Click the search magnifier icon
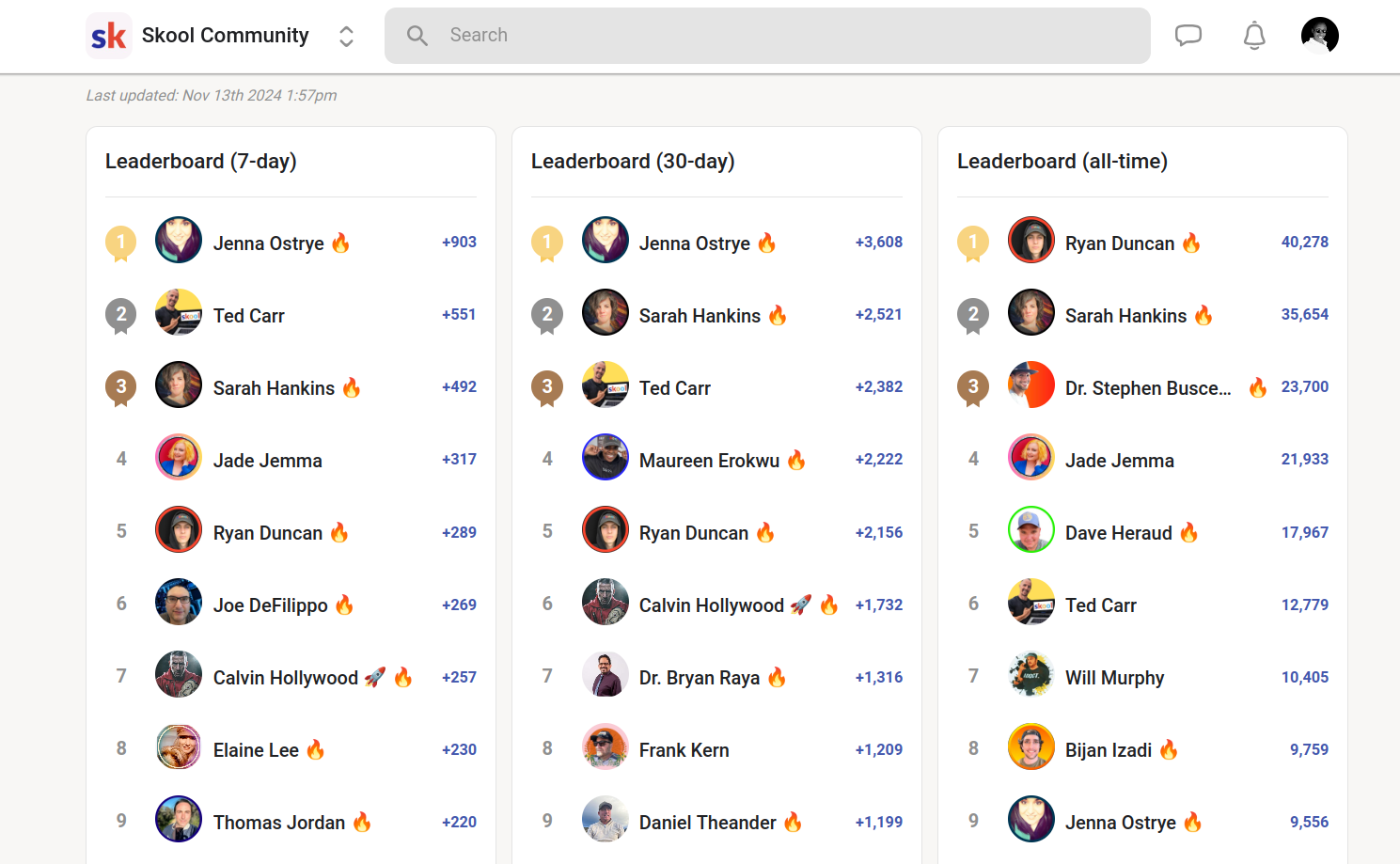Screen dimensions: 1400x864 [x=417, y=36]
